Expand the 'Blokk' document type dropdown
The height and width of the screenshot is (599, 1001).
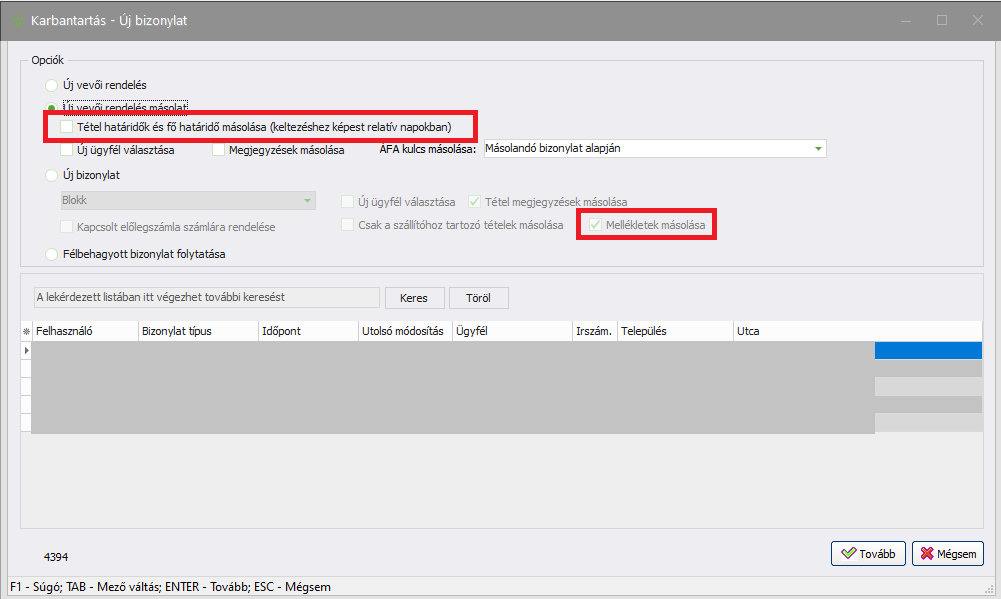pyautogui.click(x=307, y=200)
